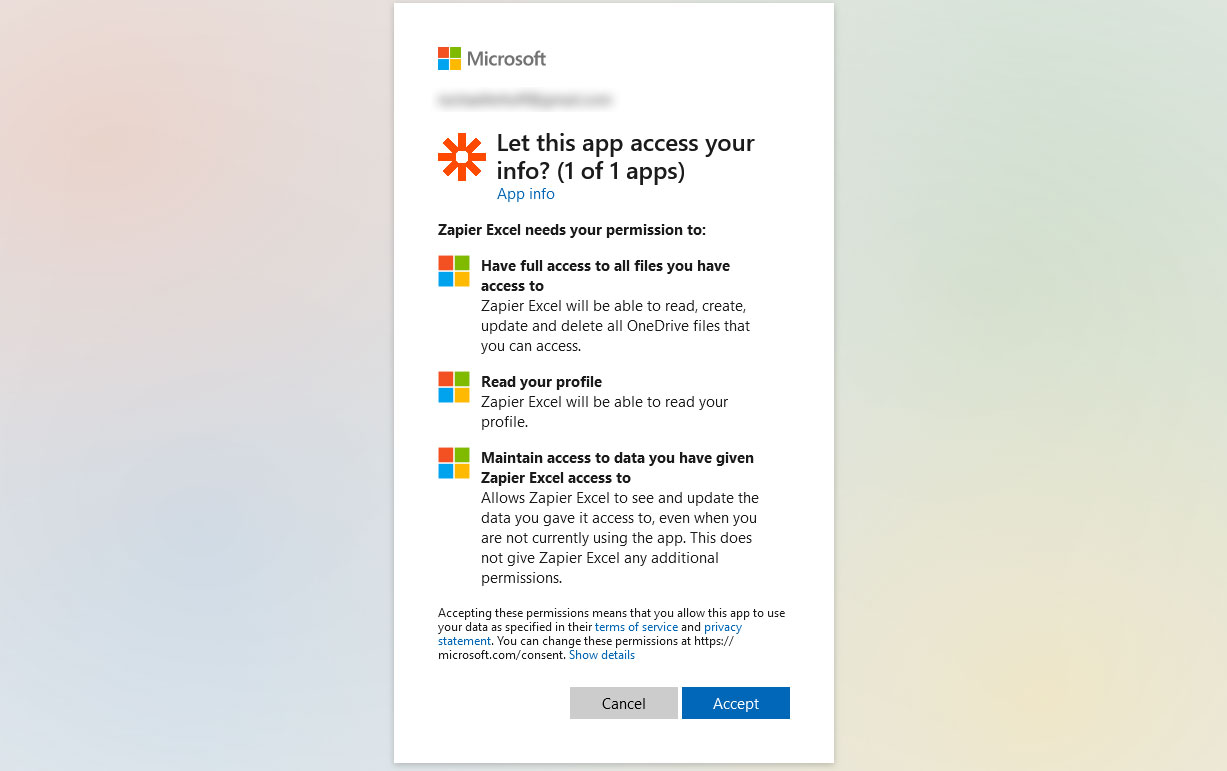Click the 'Let this app access your info?' heading
Image resolution: width=1227 pixels, height=771 pixels.
[x=626, y=157]
